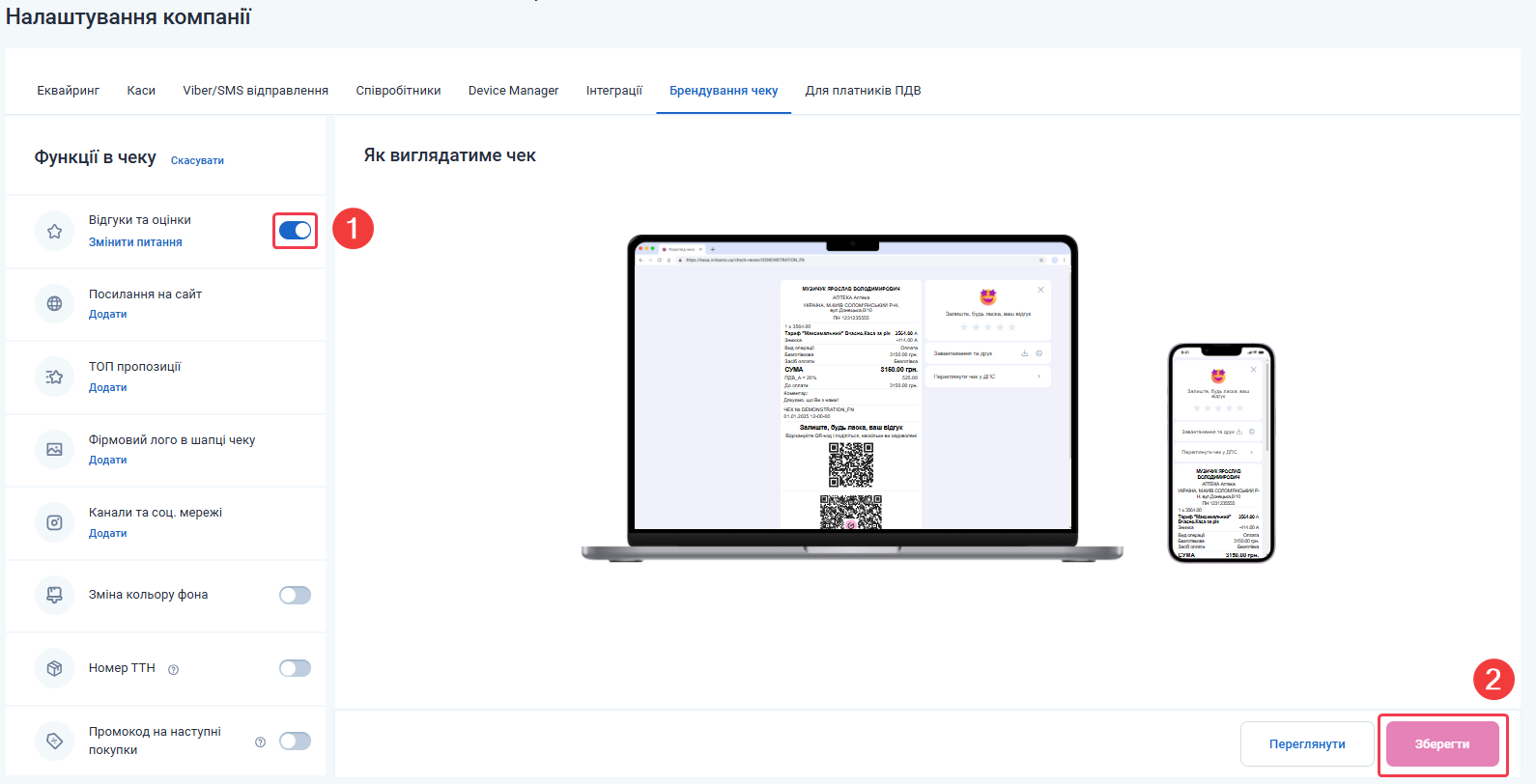Click Додати under Канали та соц. мережі
This screenshot has width=1536, height=784.
pyautogui.click(x=108, y=534)
